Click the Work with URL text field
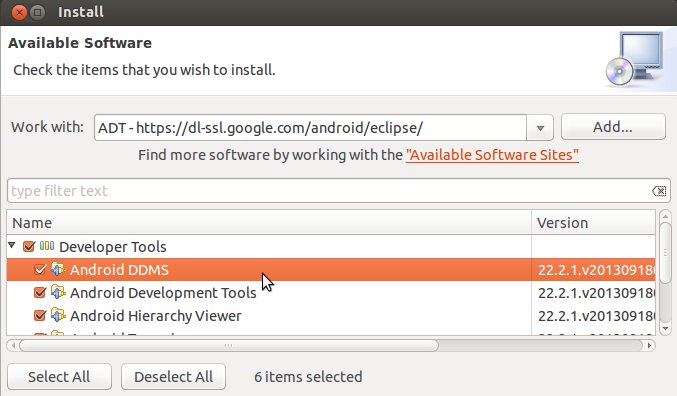This screenshot has width=677, height=396. click(310, 128)
